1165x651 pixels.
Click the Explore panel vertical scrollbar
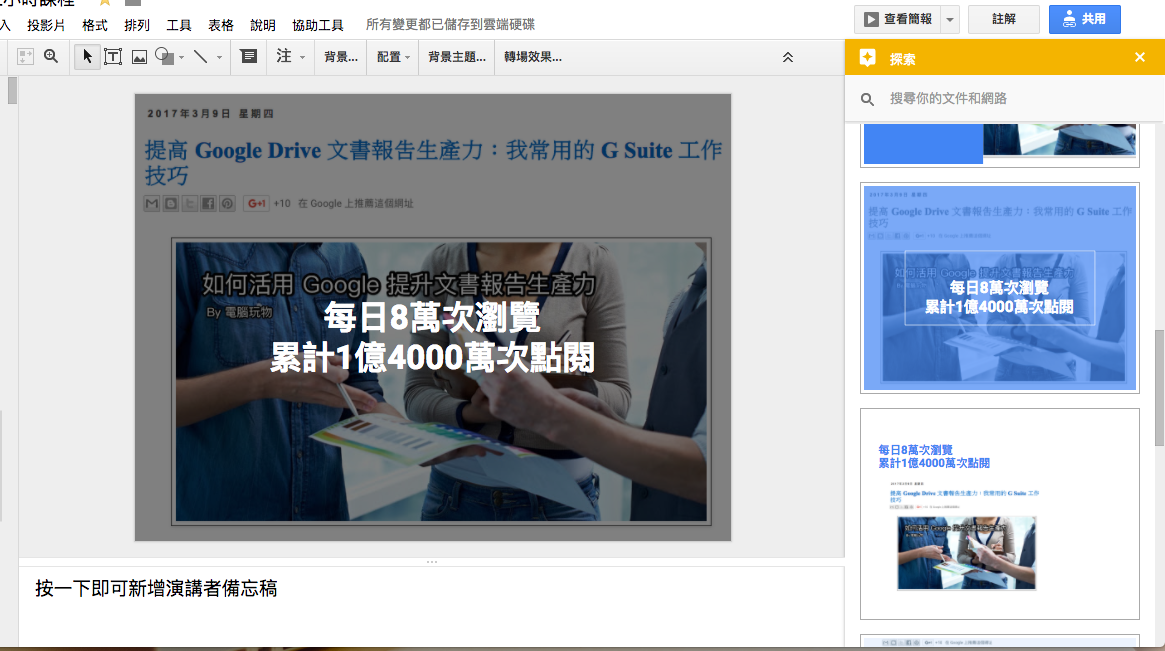(x=1159, y=387)
